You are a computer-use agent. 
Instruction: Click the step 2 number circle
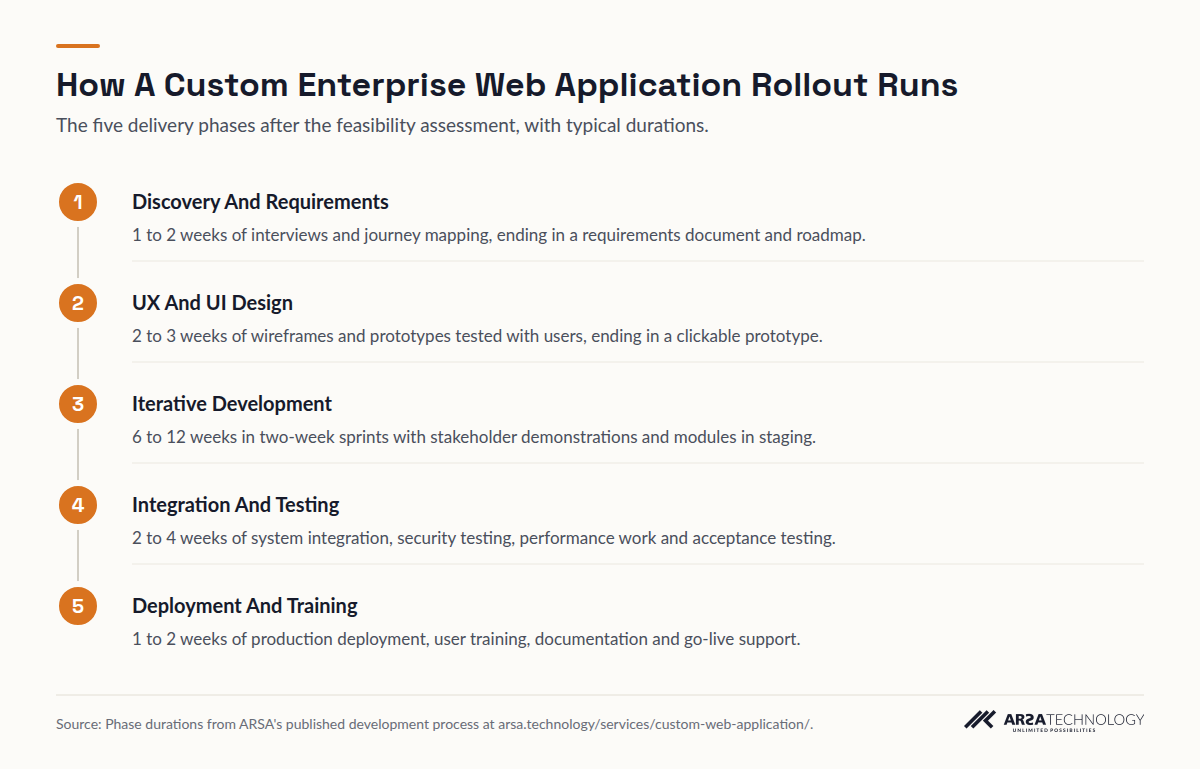coord(78,303)
